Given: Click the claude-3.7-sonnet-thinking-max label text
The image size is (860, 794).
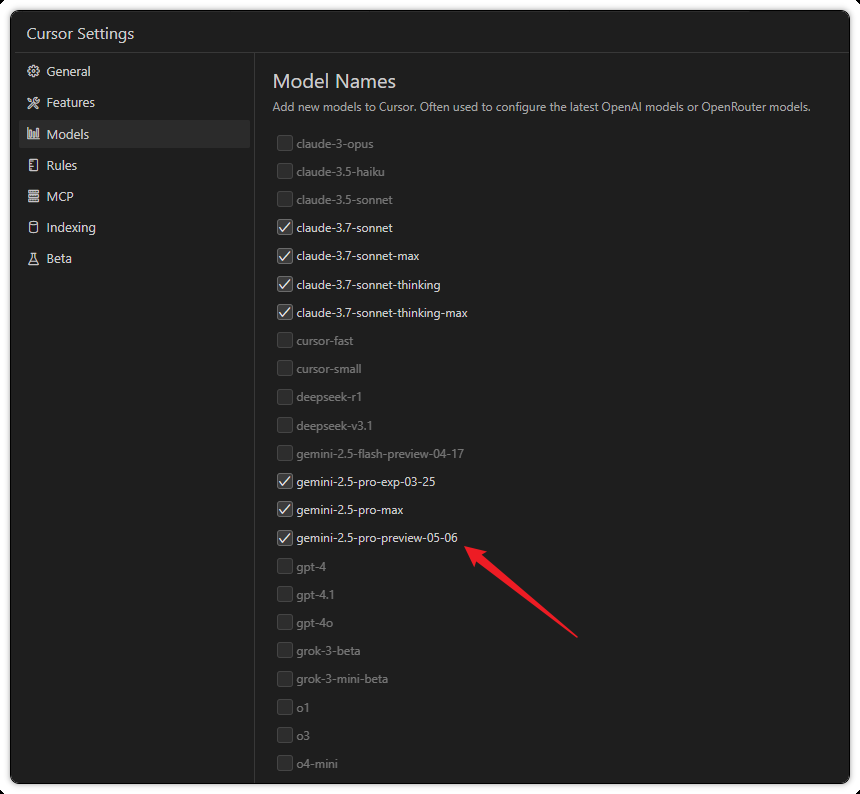Looking at the screenshot, I should point(382,313).
